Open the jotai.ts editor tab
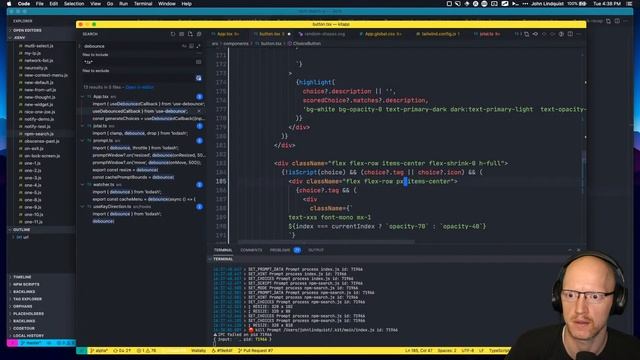 488,34
